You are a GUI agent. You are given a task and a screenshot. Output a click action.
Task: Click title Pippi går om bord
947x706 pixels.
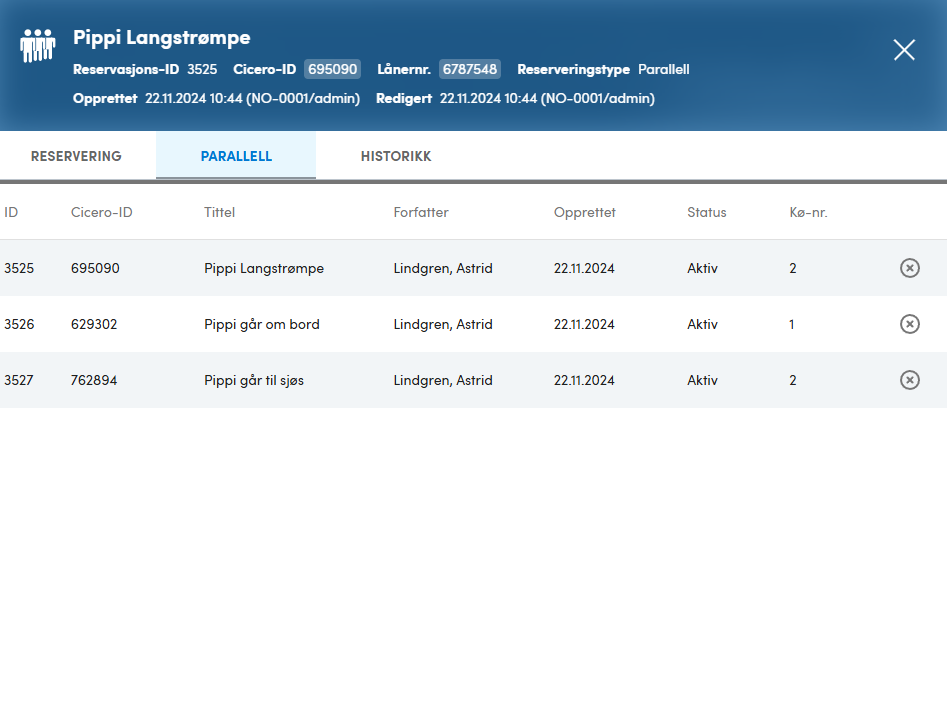click(x=262, y=324)
